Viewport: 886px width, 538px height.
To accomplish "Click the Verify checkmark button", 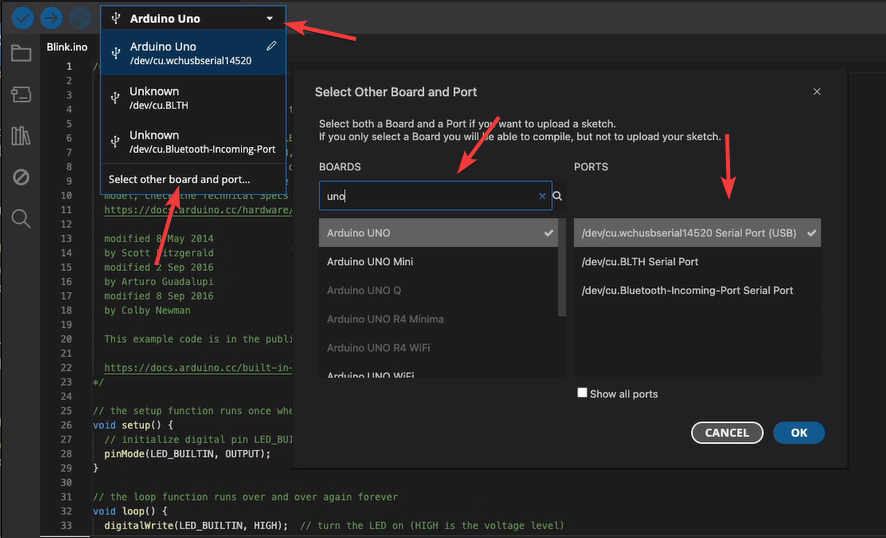I will (23, 18).
